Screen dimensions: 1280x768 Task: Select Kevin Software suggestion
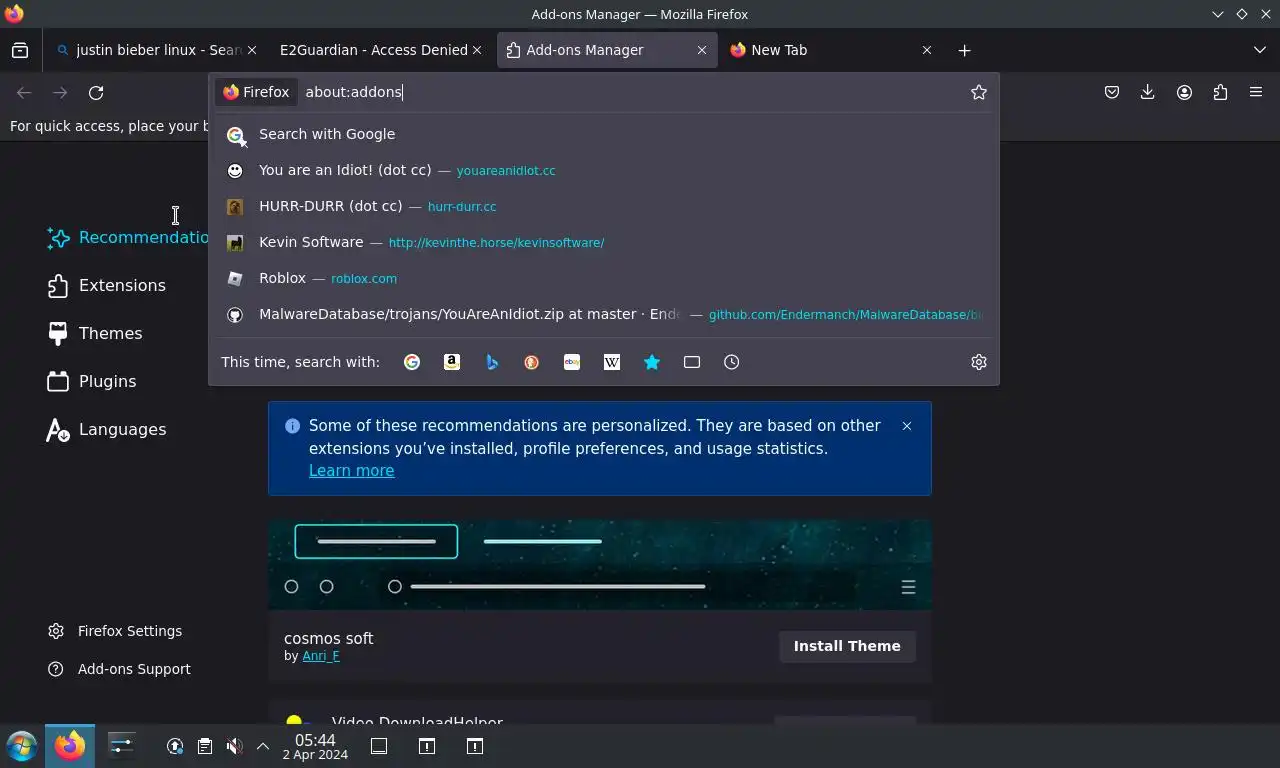click(604, 242)
